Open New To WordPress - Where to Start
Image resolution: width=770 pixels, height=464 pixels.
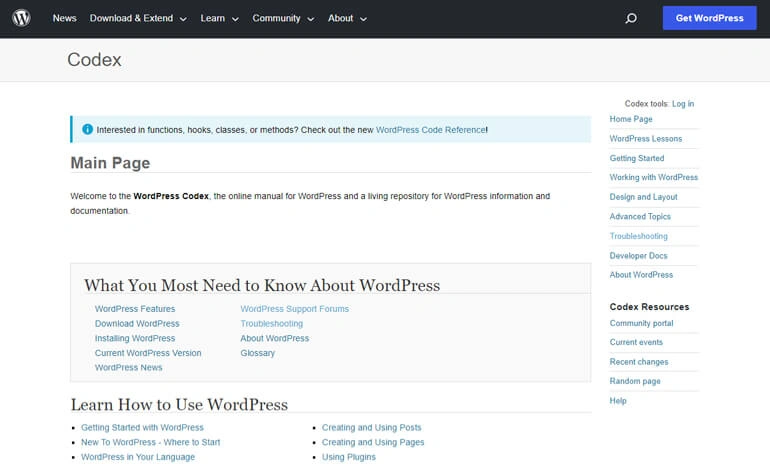[150, 442]
